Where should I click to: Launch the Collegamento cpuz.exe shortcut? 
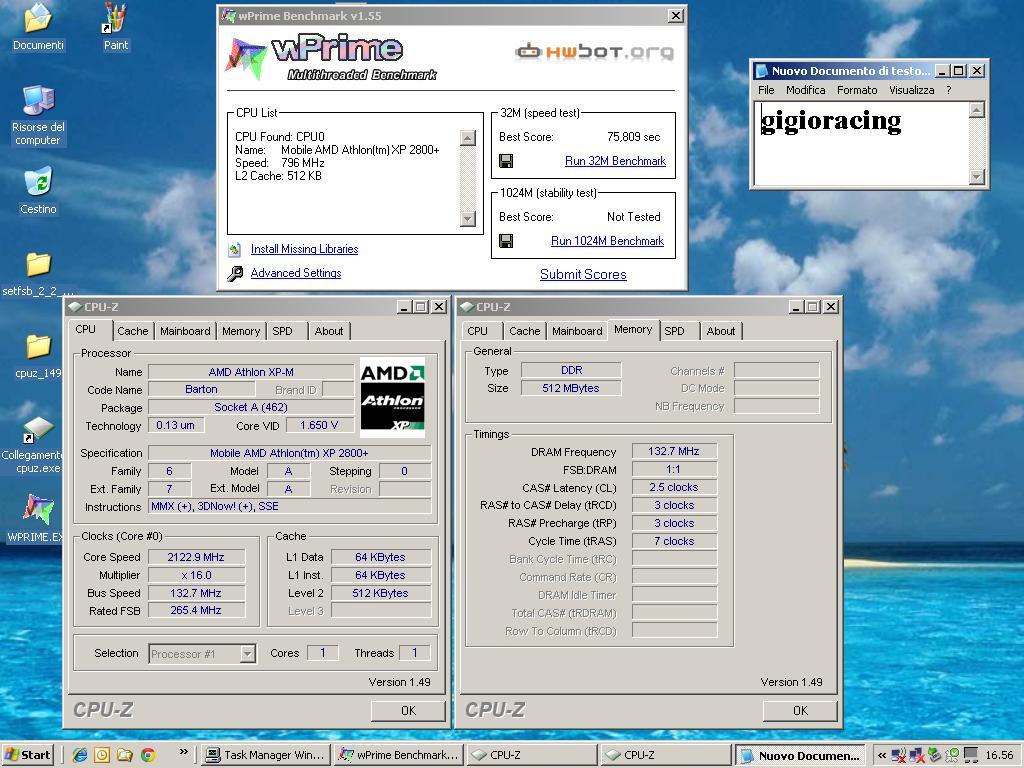38,429
